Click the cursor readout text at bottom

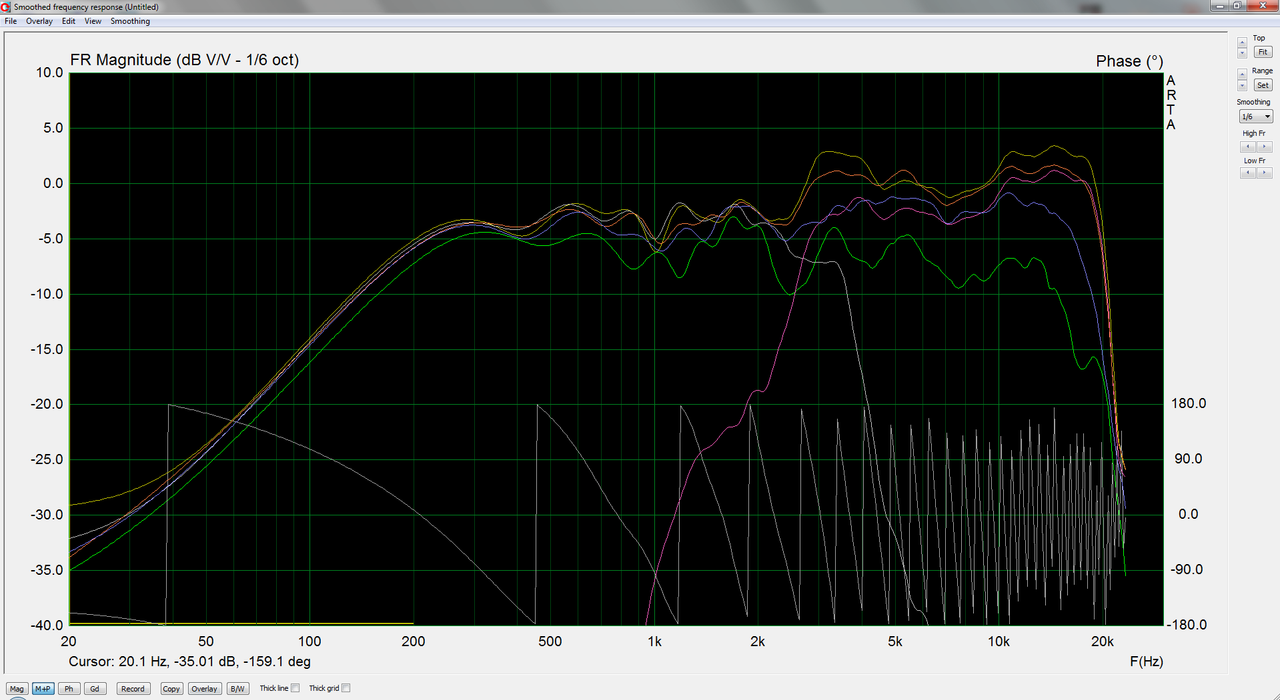[x=190, y=662]
